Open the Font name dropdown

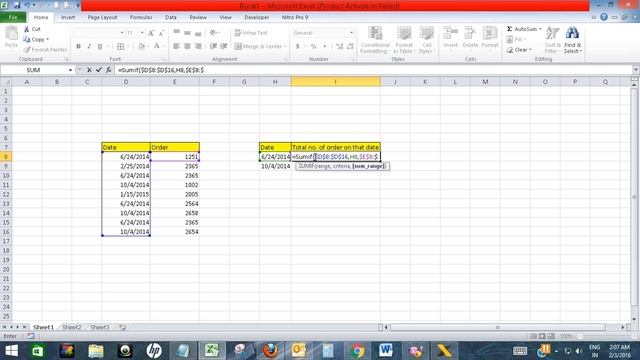(x=122, y=33)
